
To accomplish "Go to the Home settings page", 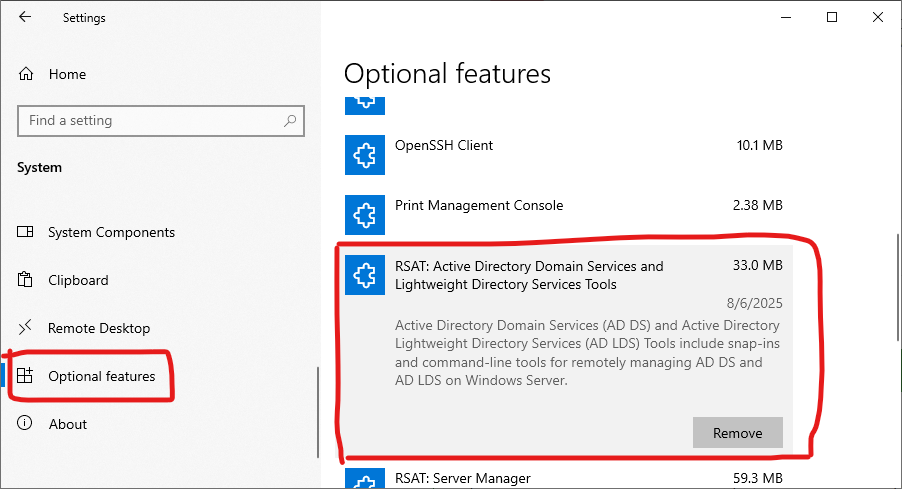I will click(67, 74).
